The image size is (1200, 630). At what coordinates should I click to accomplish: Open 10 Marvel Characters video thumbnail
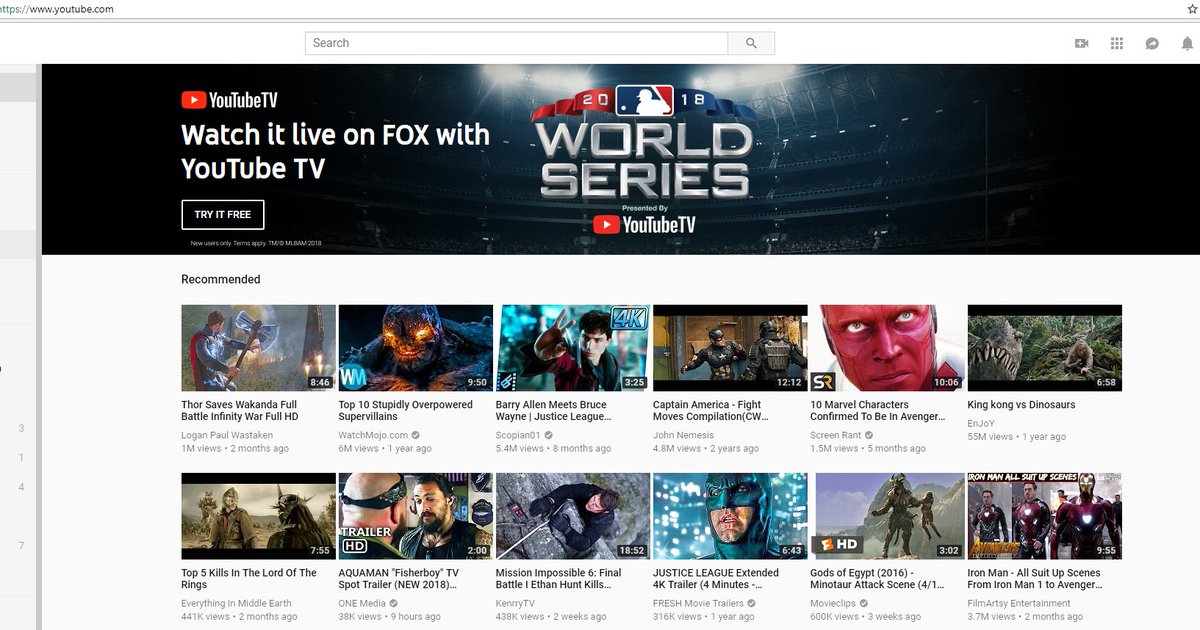click(887, 348)
